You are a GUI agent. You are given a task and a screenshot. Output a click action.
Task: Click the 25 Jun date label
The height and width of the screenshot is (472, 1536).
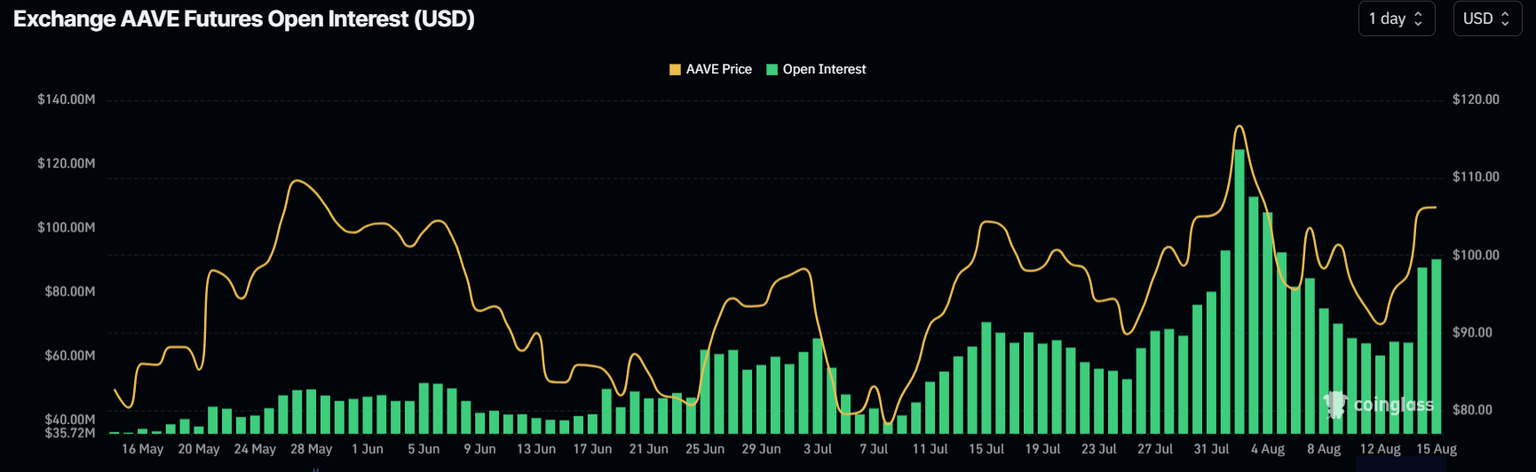704,450
